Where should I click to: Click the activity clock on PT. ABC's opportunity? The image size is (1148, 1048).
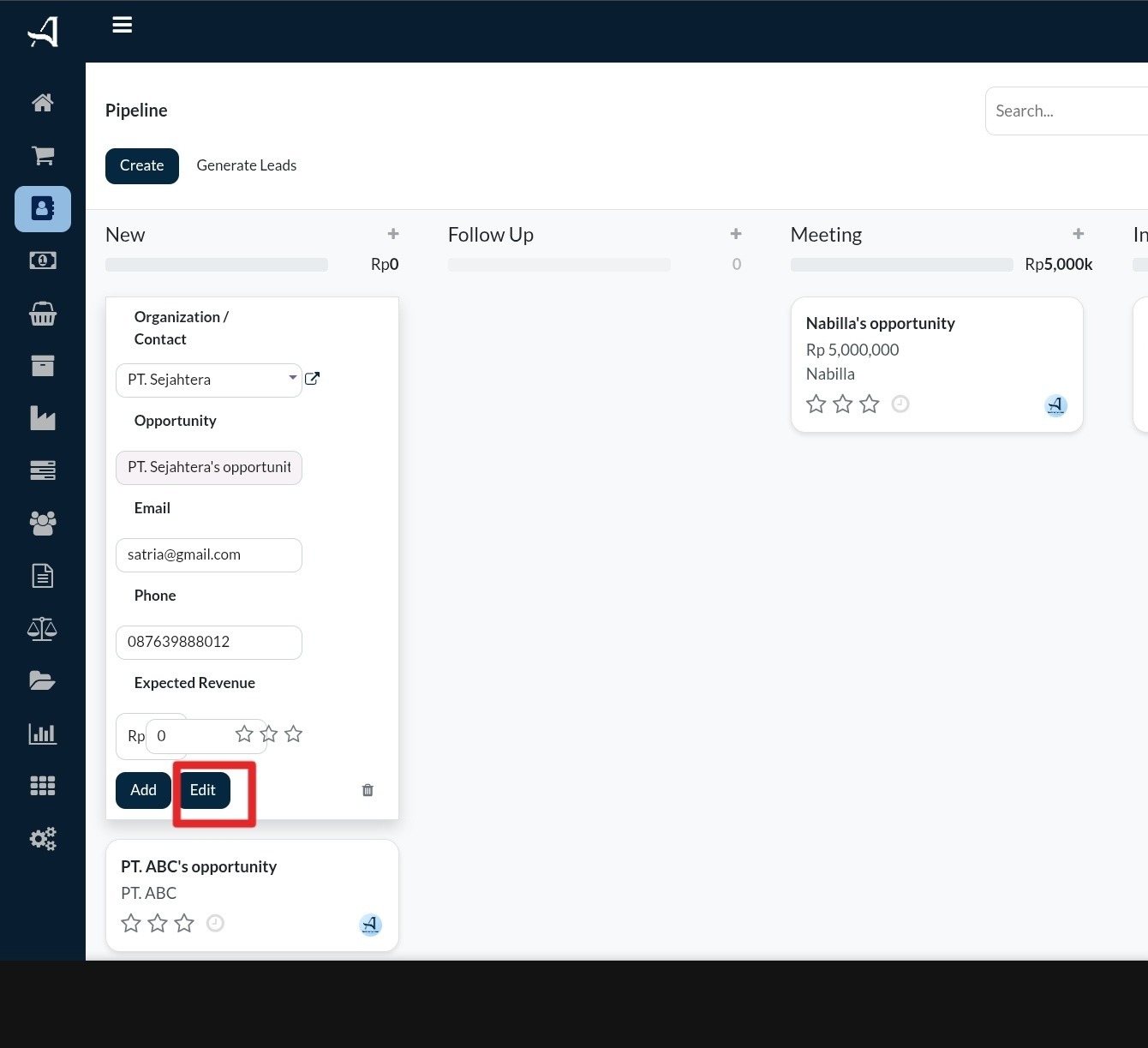pos(216,923)
